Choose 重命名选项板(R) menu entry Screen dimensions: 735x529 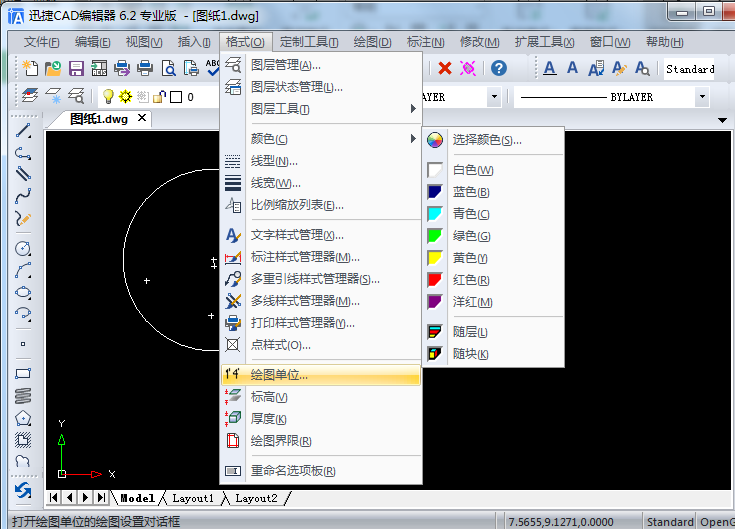[x=321, y=471]
